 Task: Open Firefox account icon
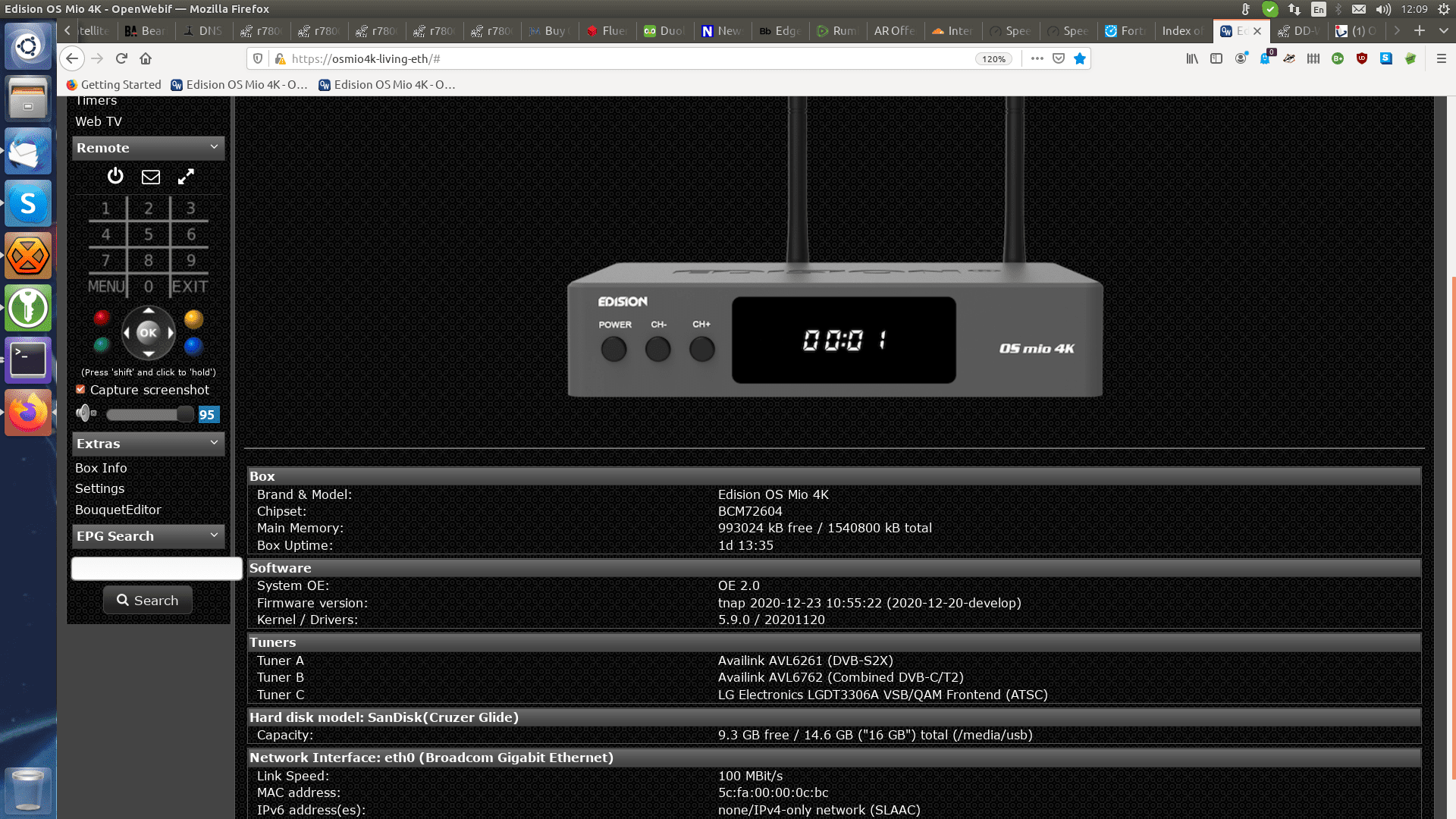point(1241,58)
